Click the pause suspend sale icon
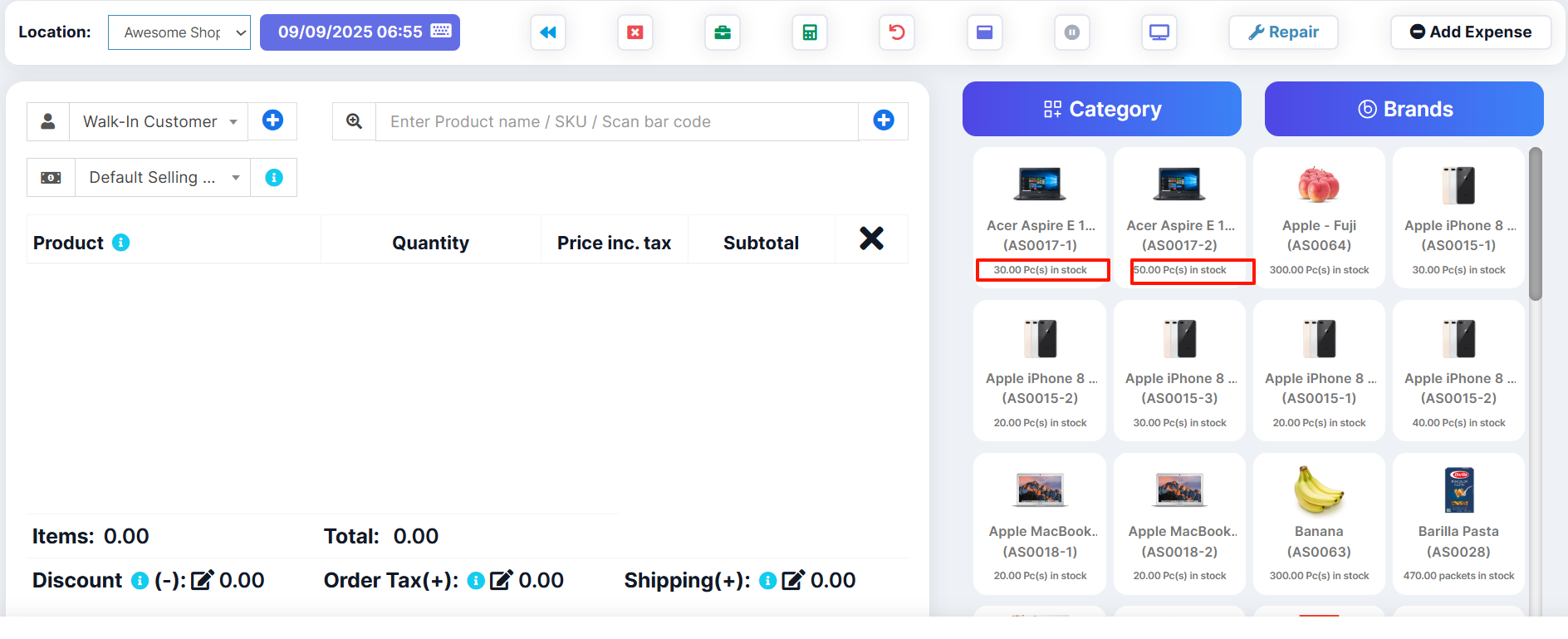1568x639 pixels. [1072, 32]
